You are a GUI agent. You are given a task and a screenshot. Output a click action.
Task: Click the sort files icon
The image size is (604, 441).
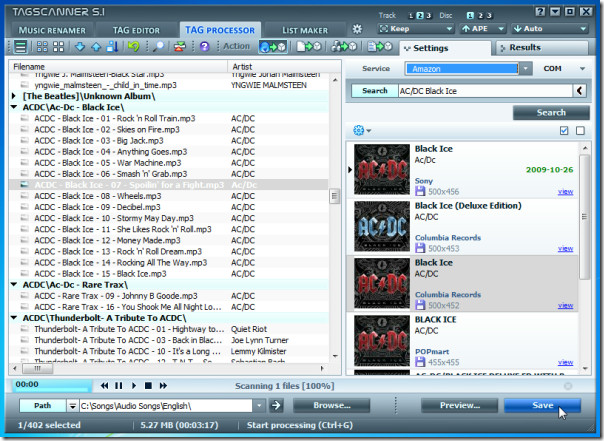click(x=112, y=47)
